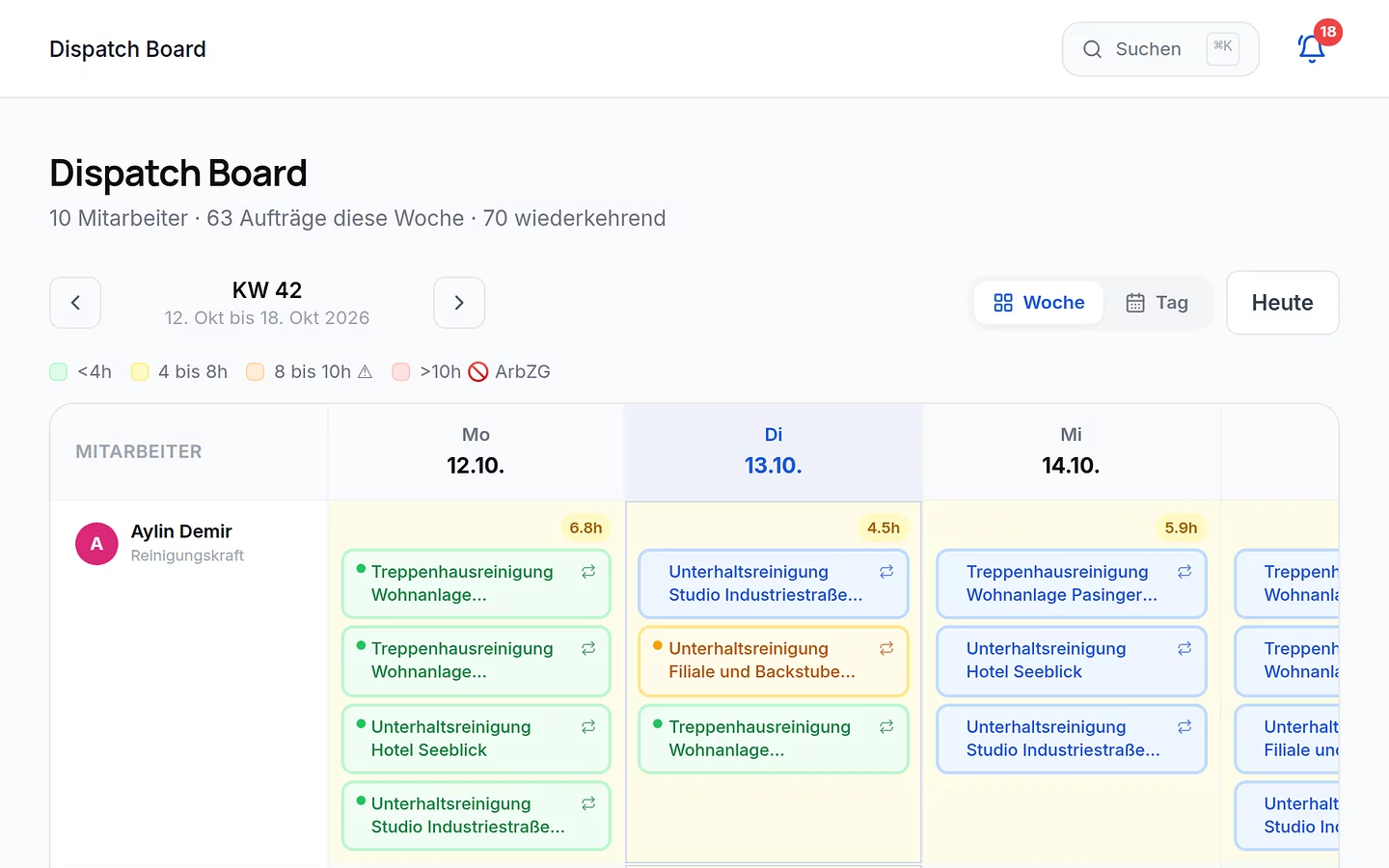1389x868 pixels.
Task: Select the Mi 14.10. column header
Action: pyautogui.click(x=1071, y=451)
